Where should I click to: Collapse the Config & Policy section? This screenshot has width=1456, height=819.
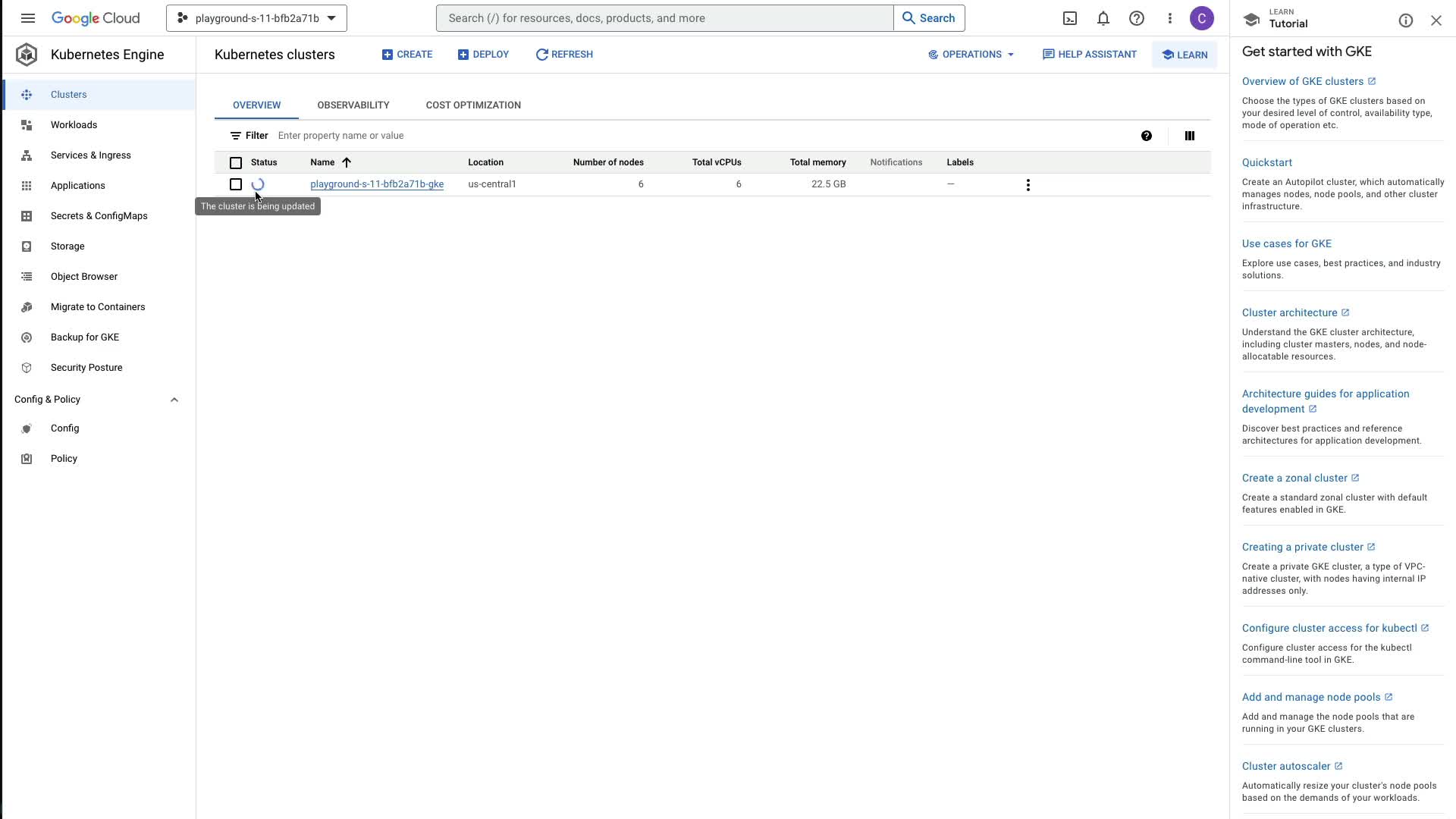click(174, 400)
